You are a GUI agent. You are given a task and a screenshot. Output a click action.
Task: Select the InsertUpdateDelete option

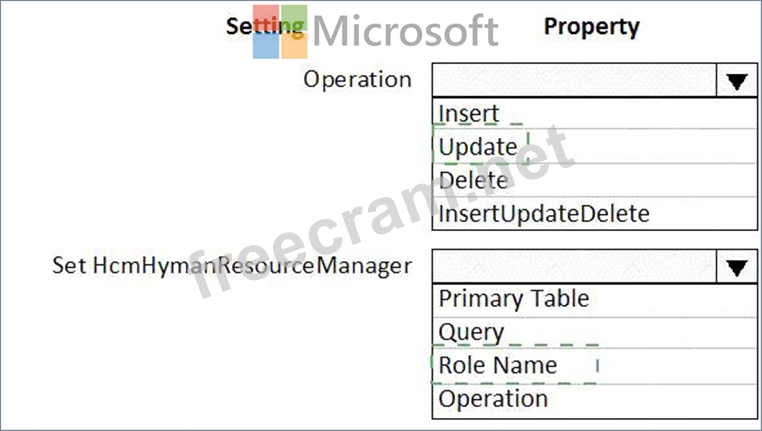(x=544, y=213)
